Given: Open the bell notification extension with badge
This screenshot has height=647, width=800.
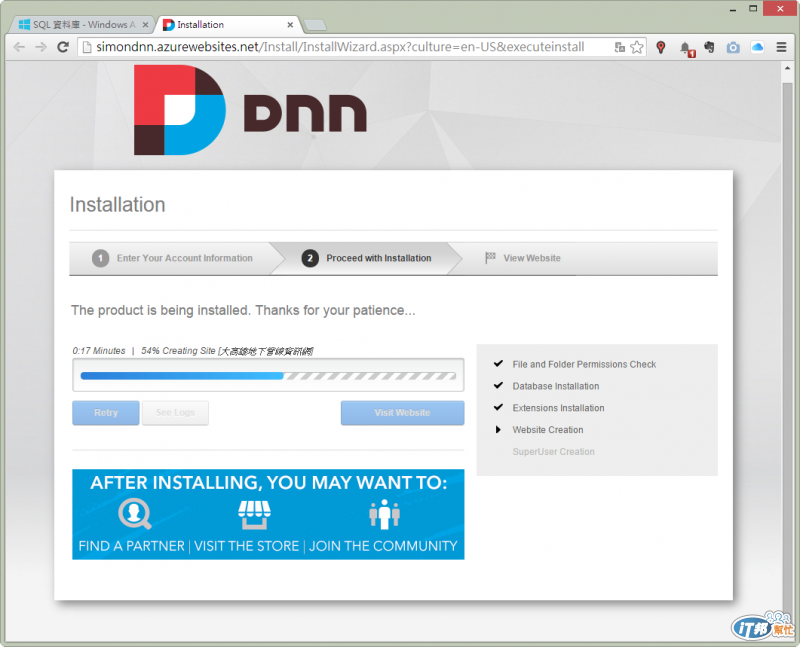Looking at the screenshot, I should [687, 48].
